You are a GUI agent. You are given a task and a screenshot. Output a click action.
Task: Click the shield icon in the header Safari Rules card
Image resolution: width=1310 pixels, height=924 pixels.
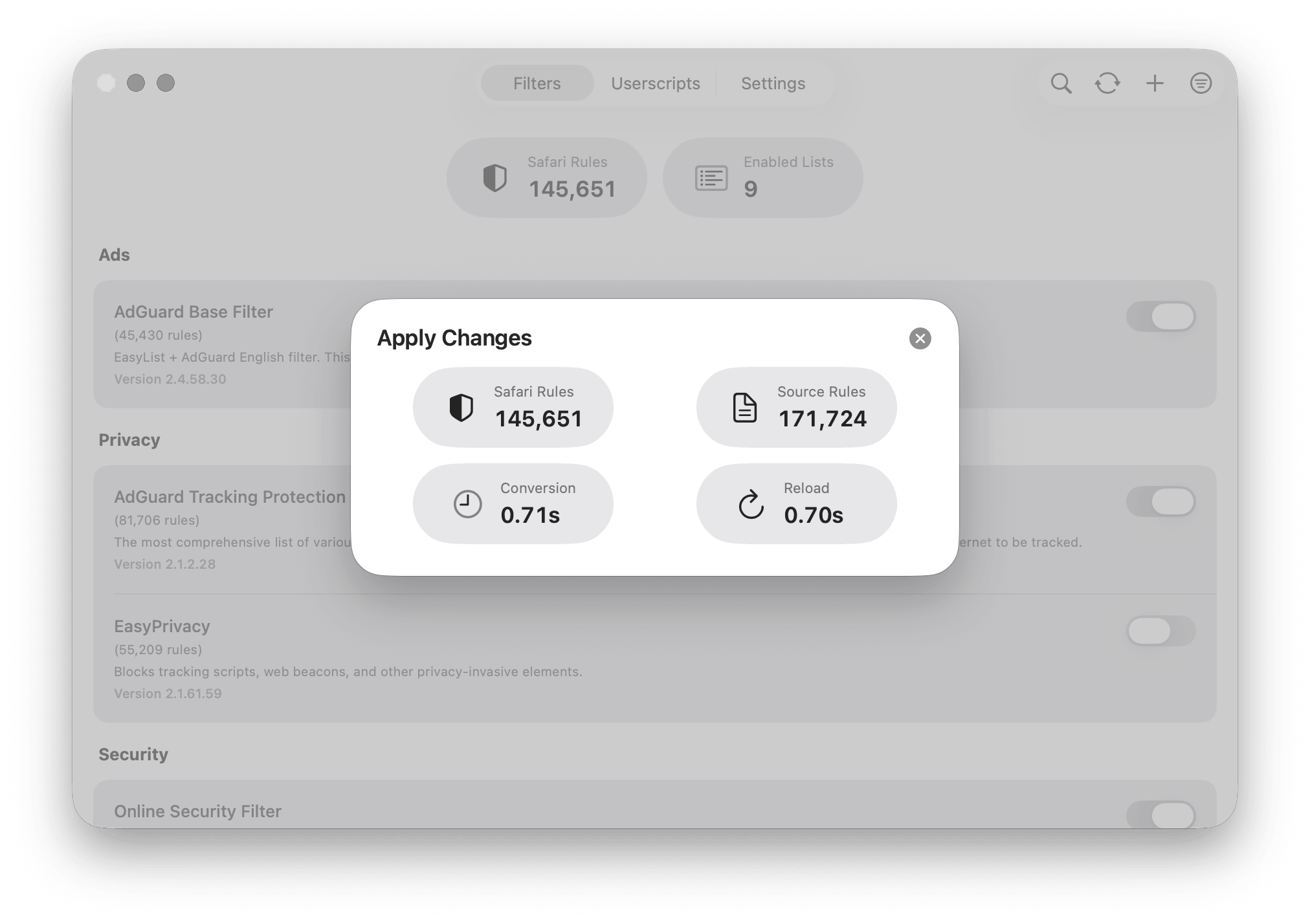[x=495, y=178]
